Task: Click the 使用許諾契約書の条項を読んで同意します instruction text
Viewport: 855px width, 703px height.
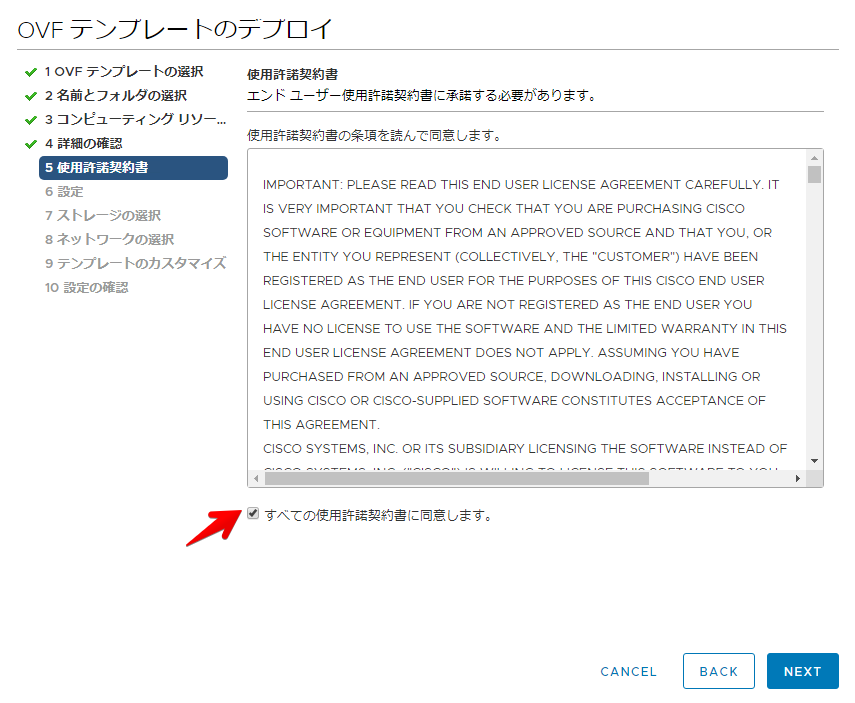Action: pyautogui.click(x=375, y=135)
